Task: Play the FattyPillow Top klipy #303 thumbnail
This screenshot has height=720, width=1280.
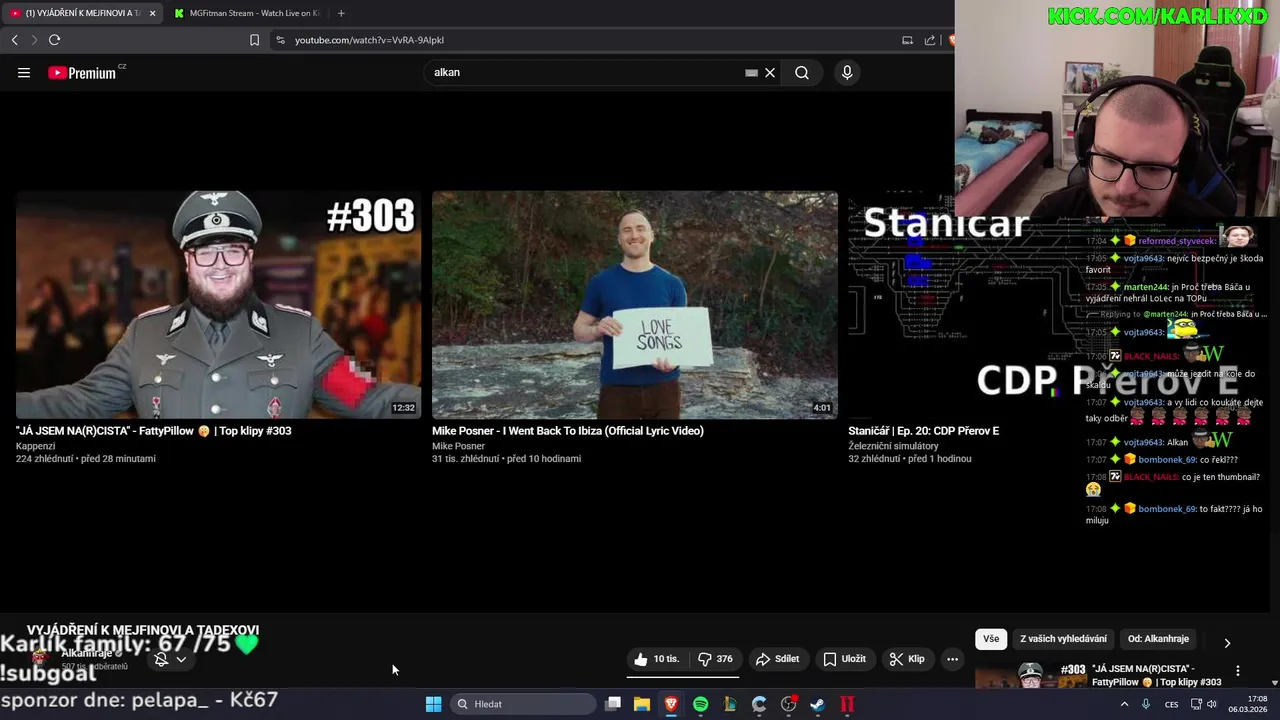Action: pyautogui.click(x=218, y=305)
